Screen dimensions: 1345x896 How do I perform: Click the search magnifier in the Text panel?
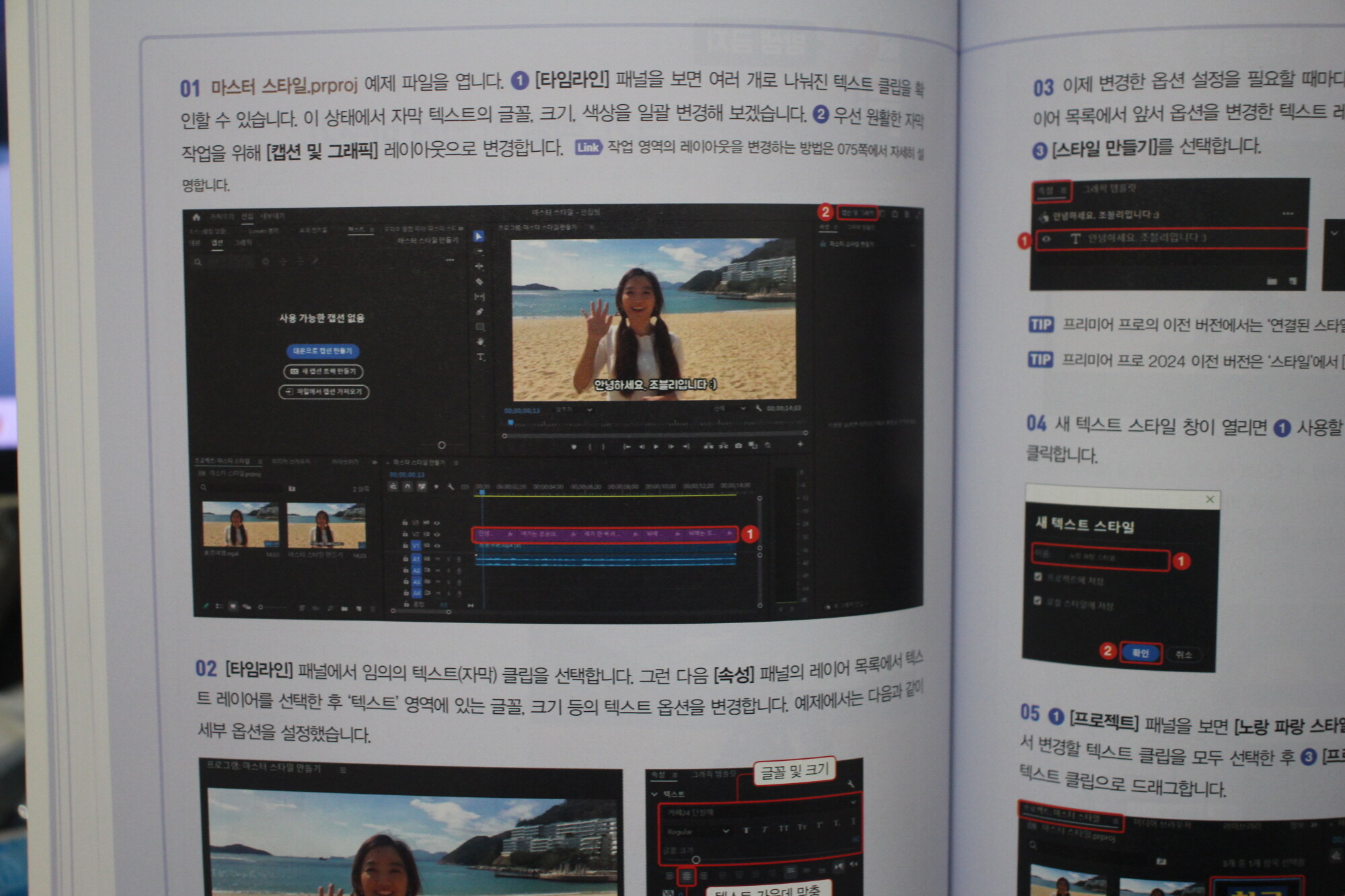pos(198,262)
